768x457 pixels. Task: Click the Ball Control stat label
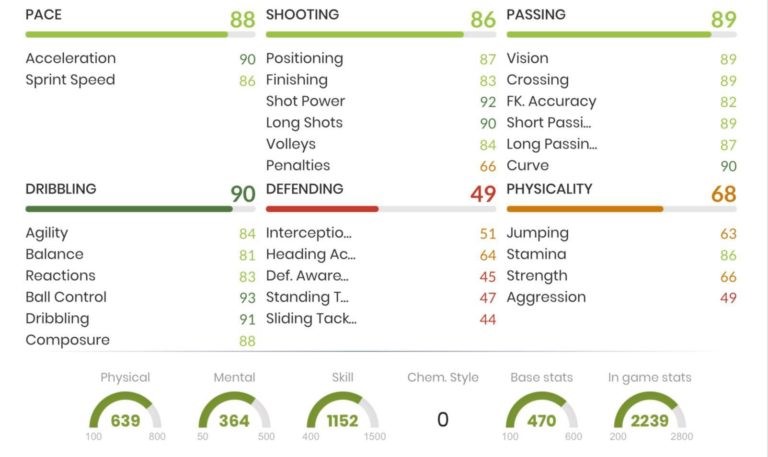66,297
